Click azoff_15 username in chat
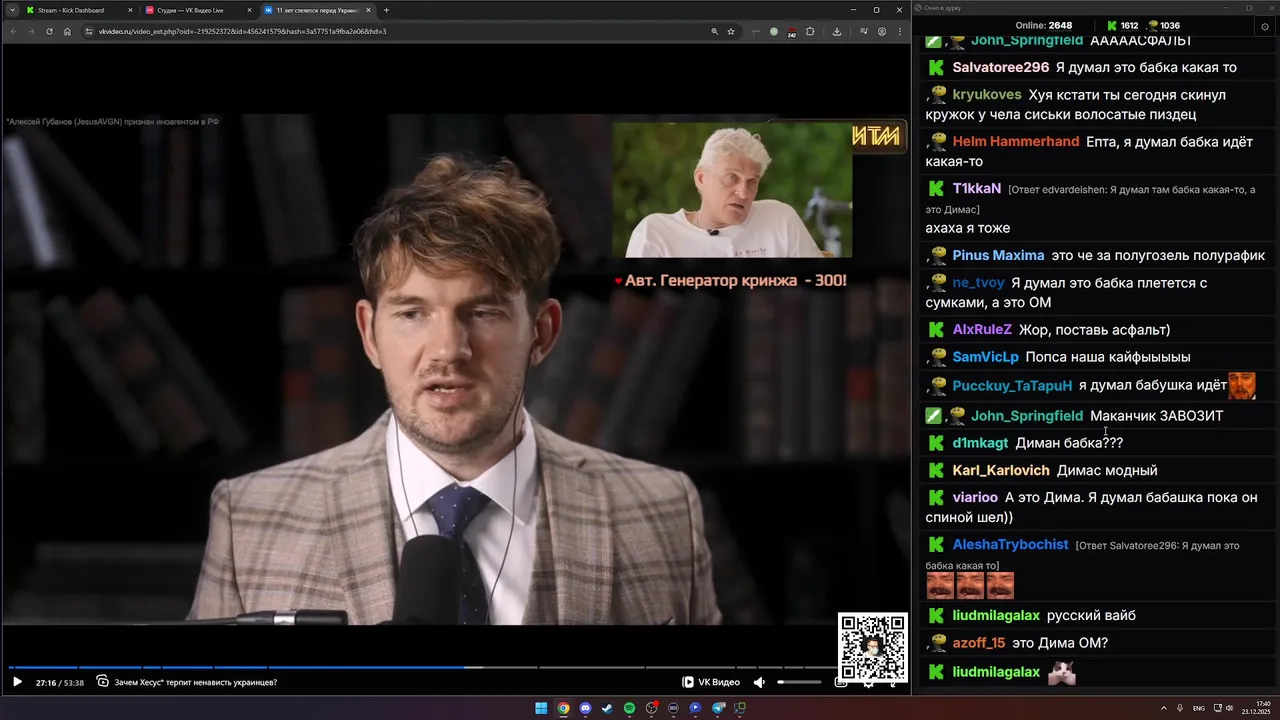Viewport: 1280px width, 720px height. 979,643
